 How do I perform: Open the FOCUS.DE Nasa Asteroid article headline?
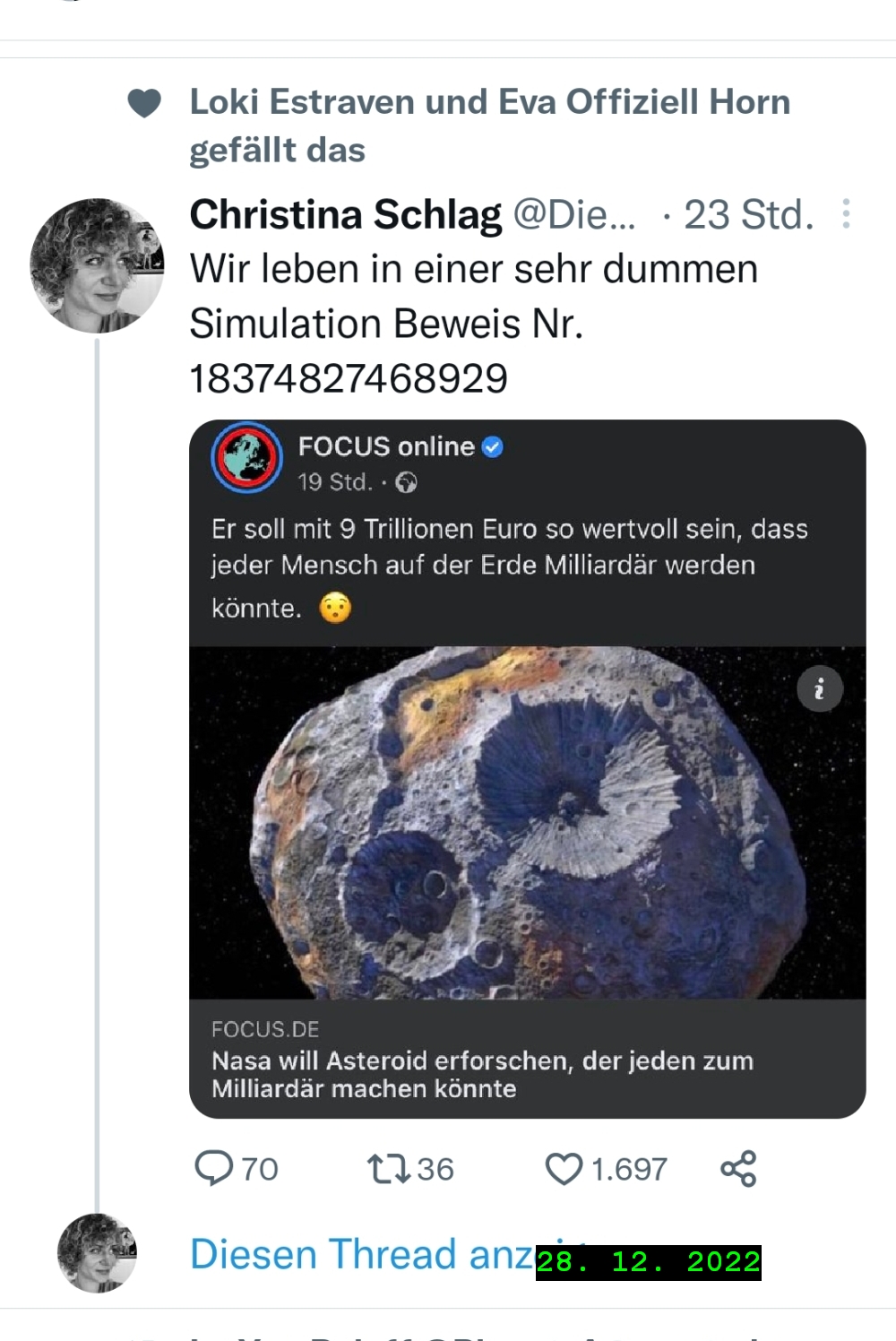coord(482,1074)
